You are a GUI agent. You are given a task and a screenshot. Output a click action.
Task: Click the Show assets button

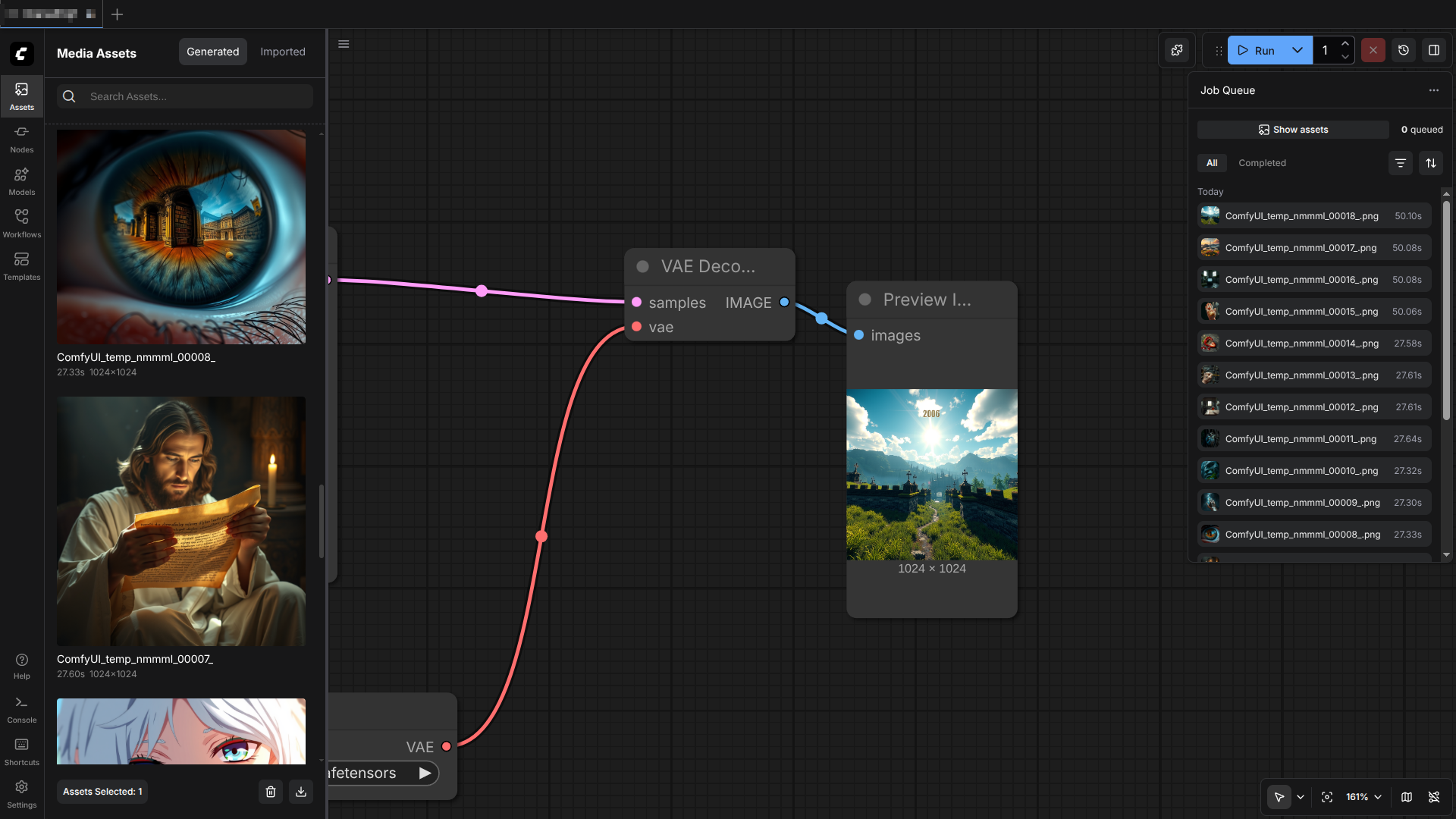click(1293, 130)
